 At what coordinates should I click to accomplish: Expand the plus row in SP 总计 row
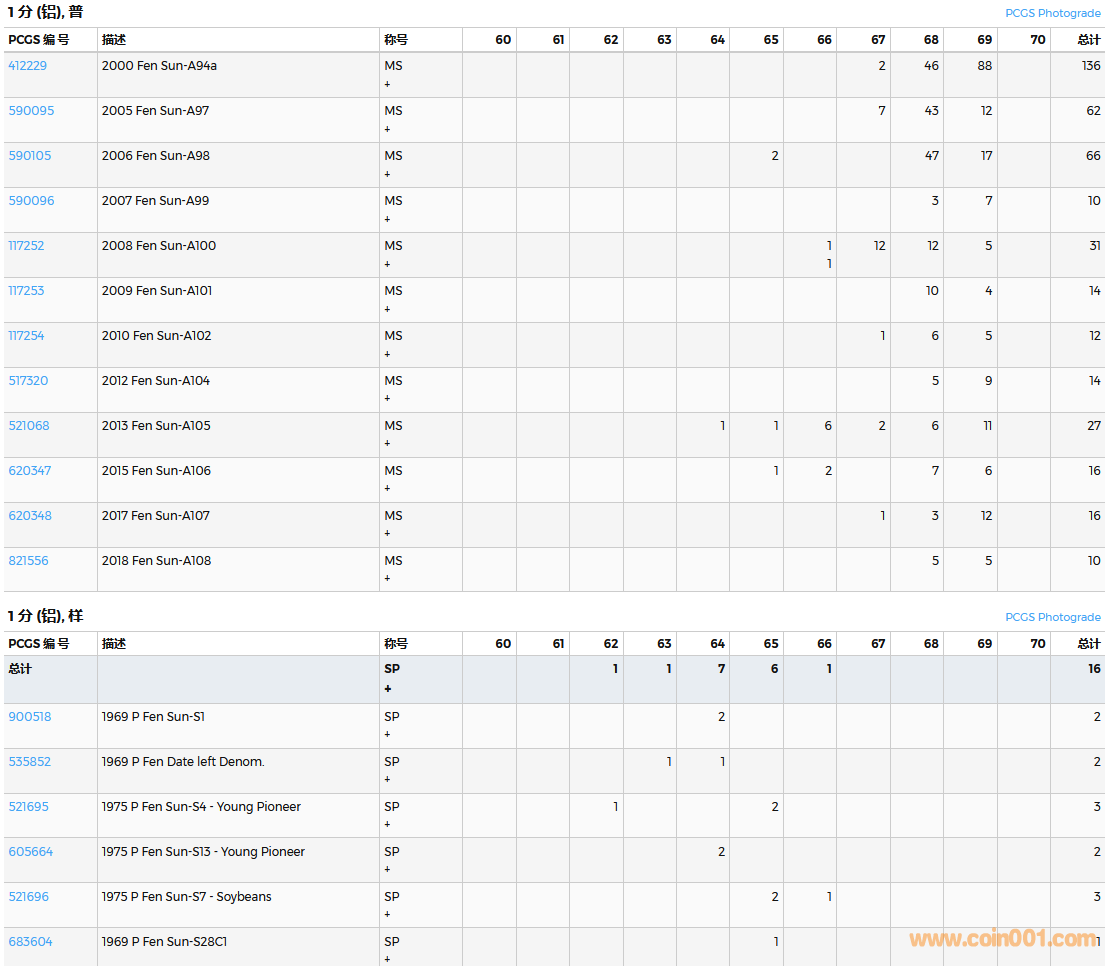point(388,689)
